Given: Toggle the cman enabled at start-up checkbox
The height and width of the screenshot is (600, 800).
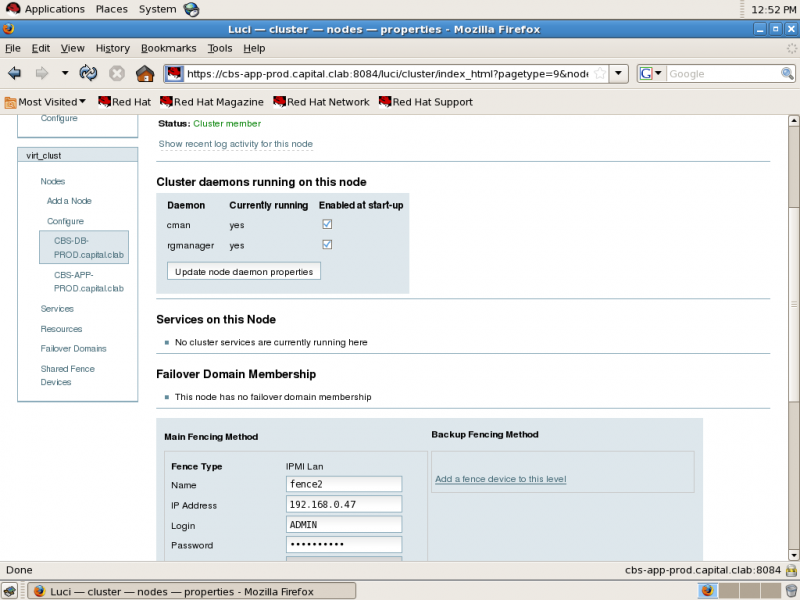Looking at the screenshot, I should tap(327, 224).
